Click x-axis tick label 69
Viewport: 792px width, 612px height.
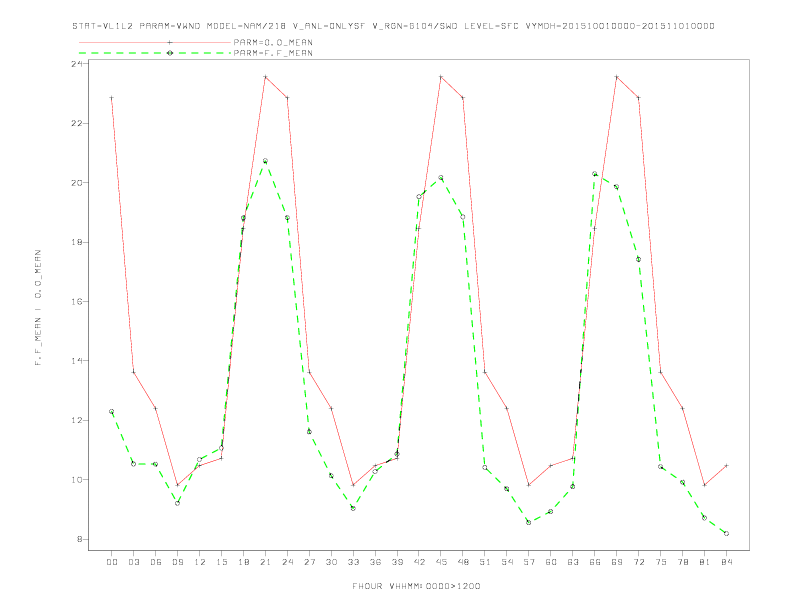(617, 562)
